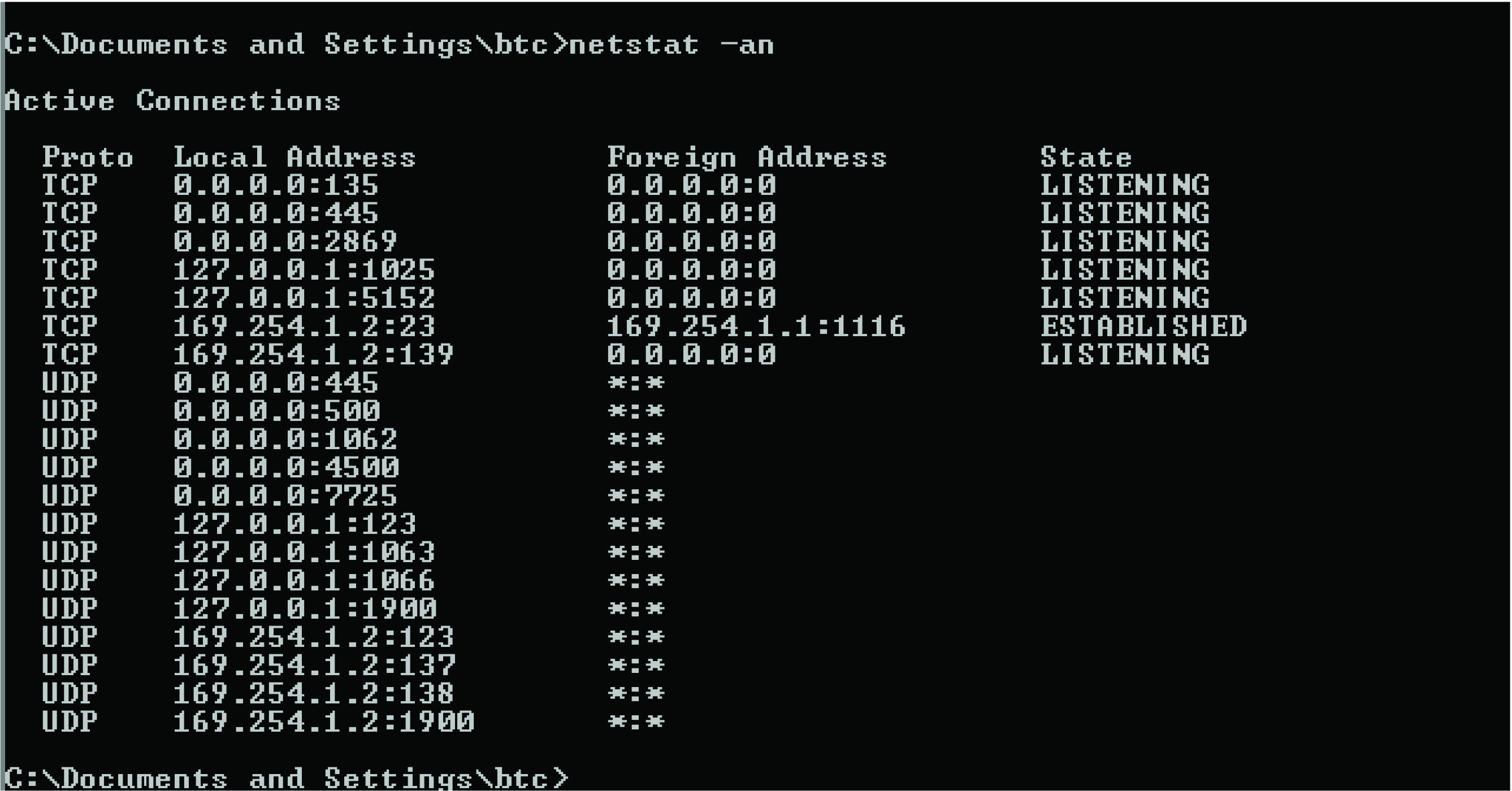Click the Active Connections heading
This screenshot has width=1512, height=791.
pyautogui.click(x=172, y=101)
